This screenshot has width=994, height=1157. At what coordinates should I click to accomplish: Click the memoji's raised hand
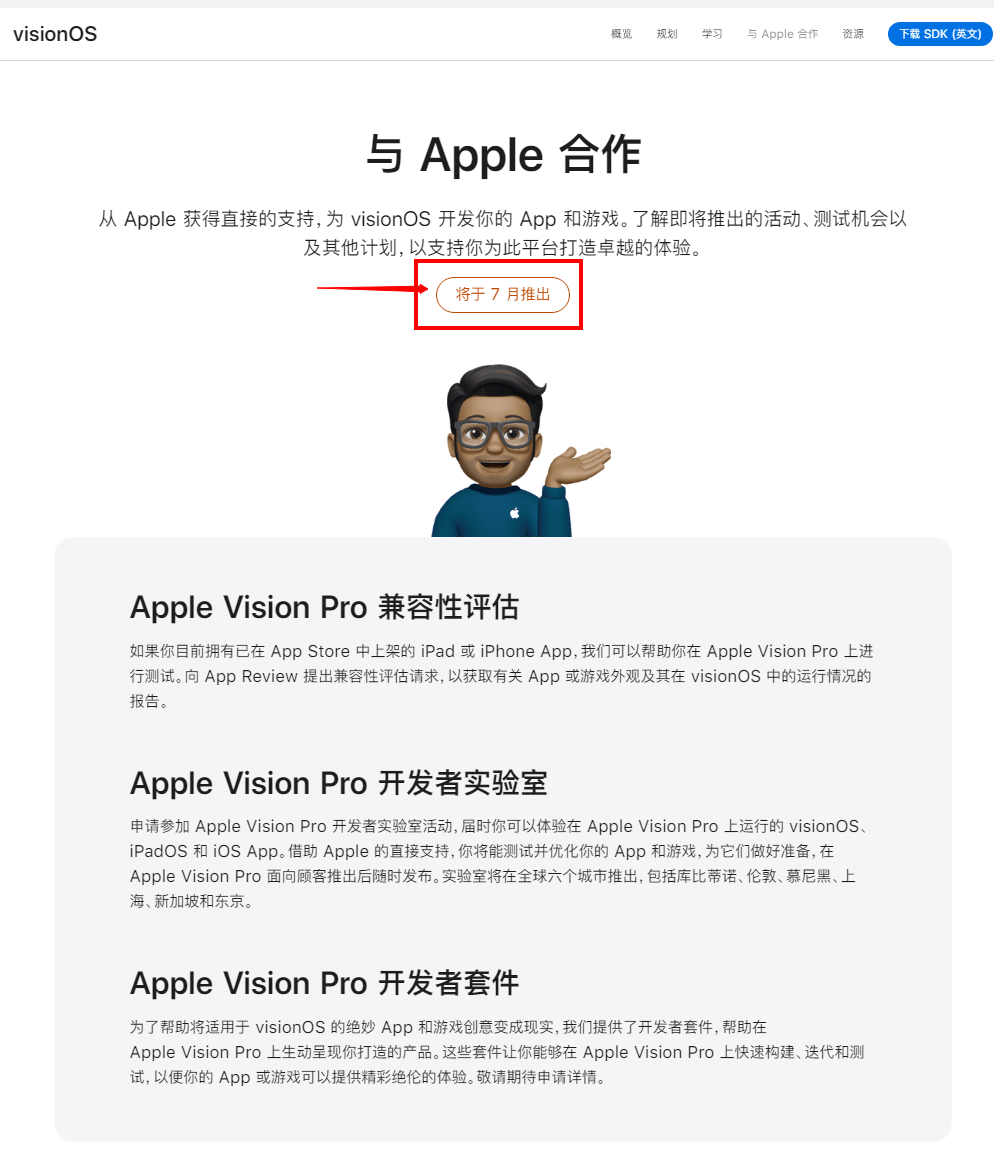click(x=581, y=465)
